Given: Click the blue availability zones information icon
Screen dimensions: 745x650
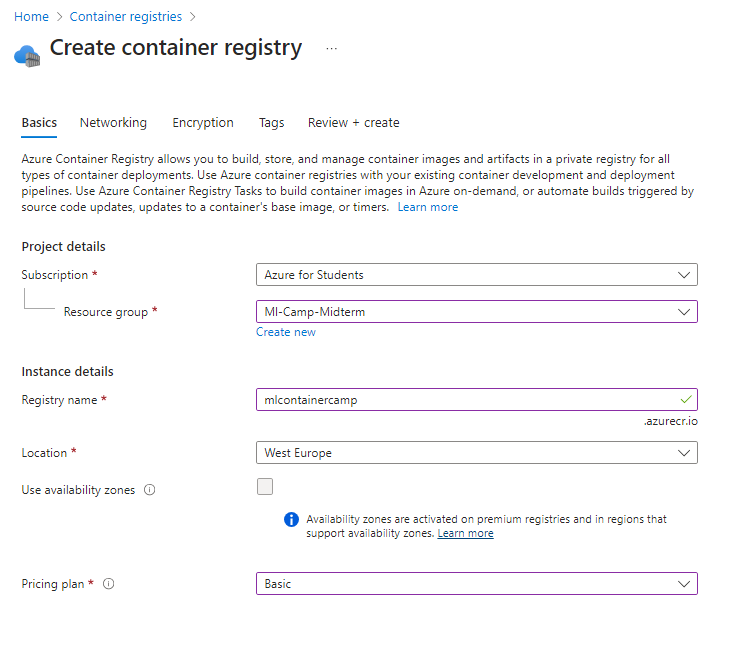Looking at the screenshot, I should (291, 519).
